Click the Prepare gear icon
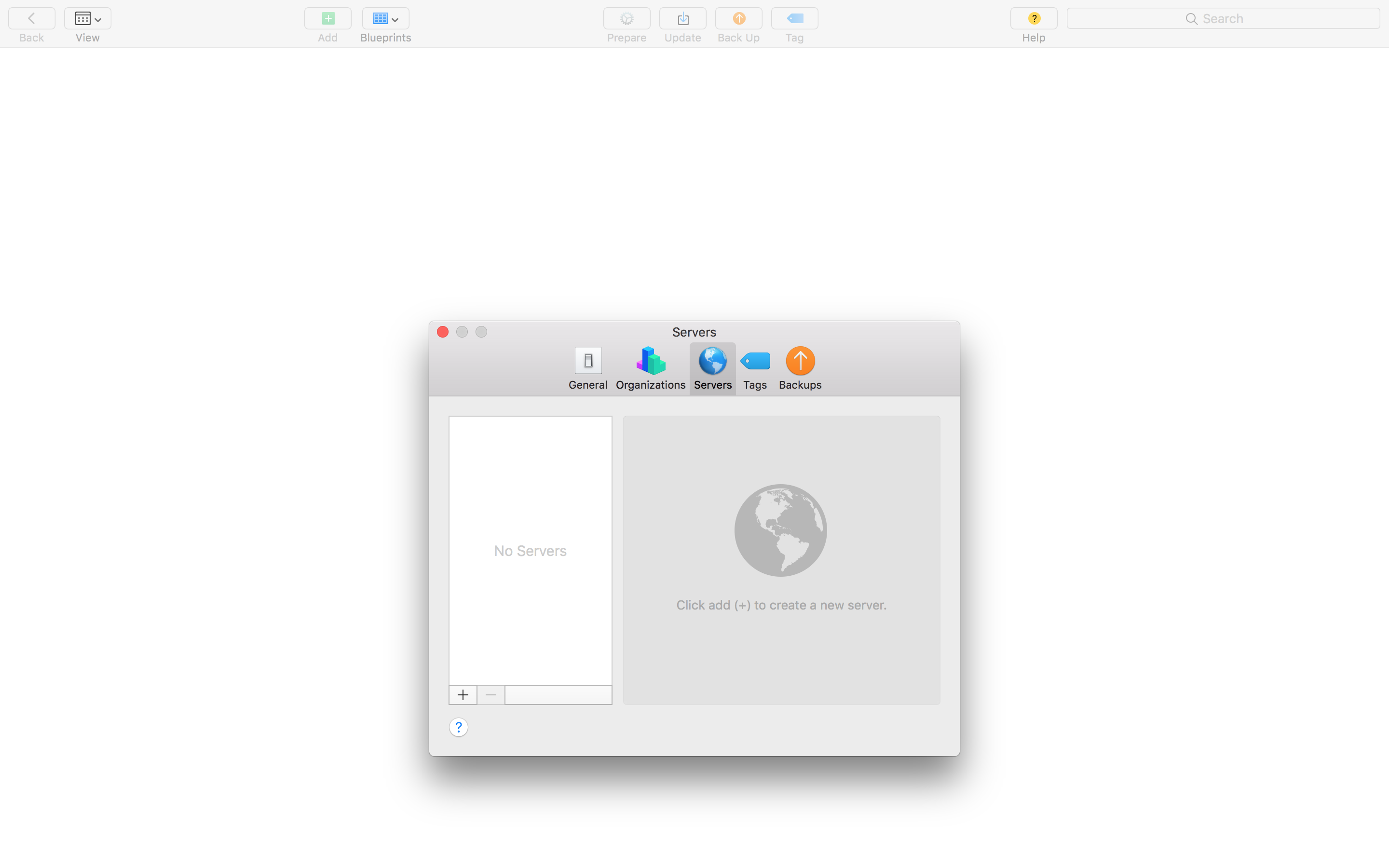 point(626,19)
